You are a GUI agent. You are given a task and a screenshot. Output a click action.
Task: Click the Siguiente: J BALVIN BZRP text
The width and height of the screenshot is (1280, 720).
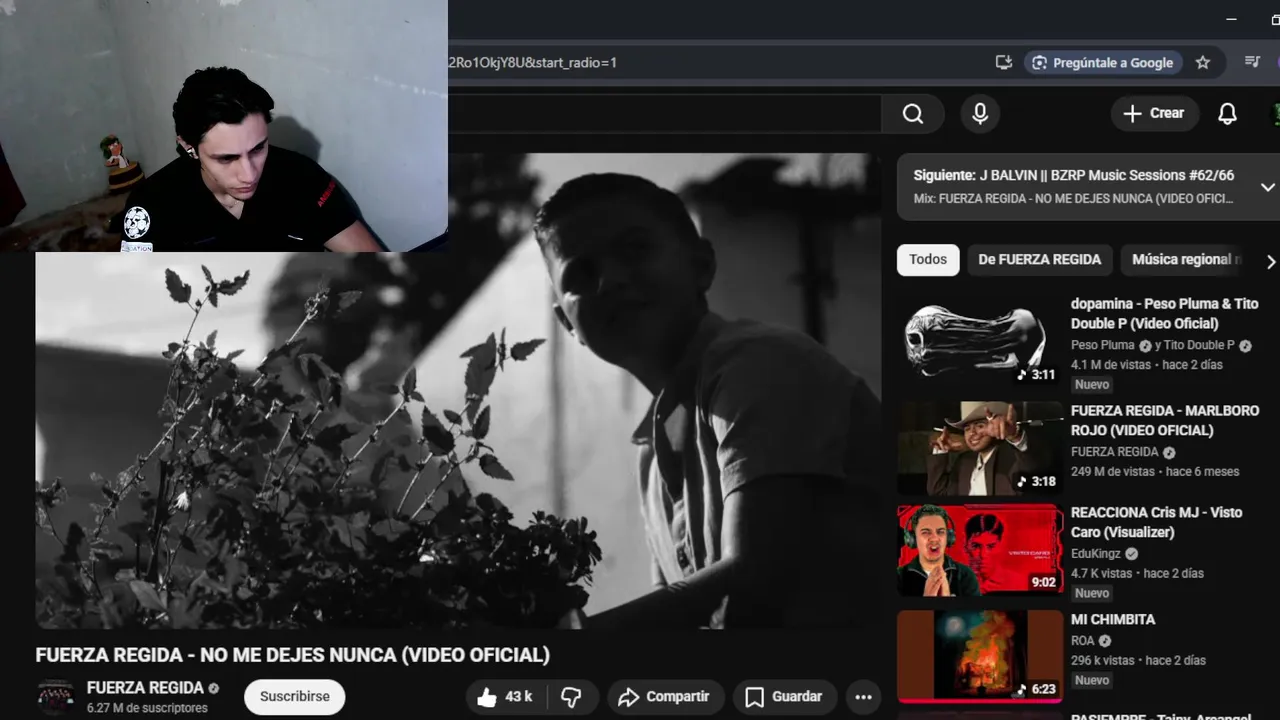pos(1074,176)
